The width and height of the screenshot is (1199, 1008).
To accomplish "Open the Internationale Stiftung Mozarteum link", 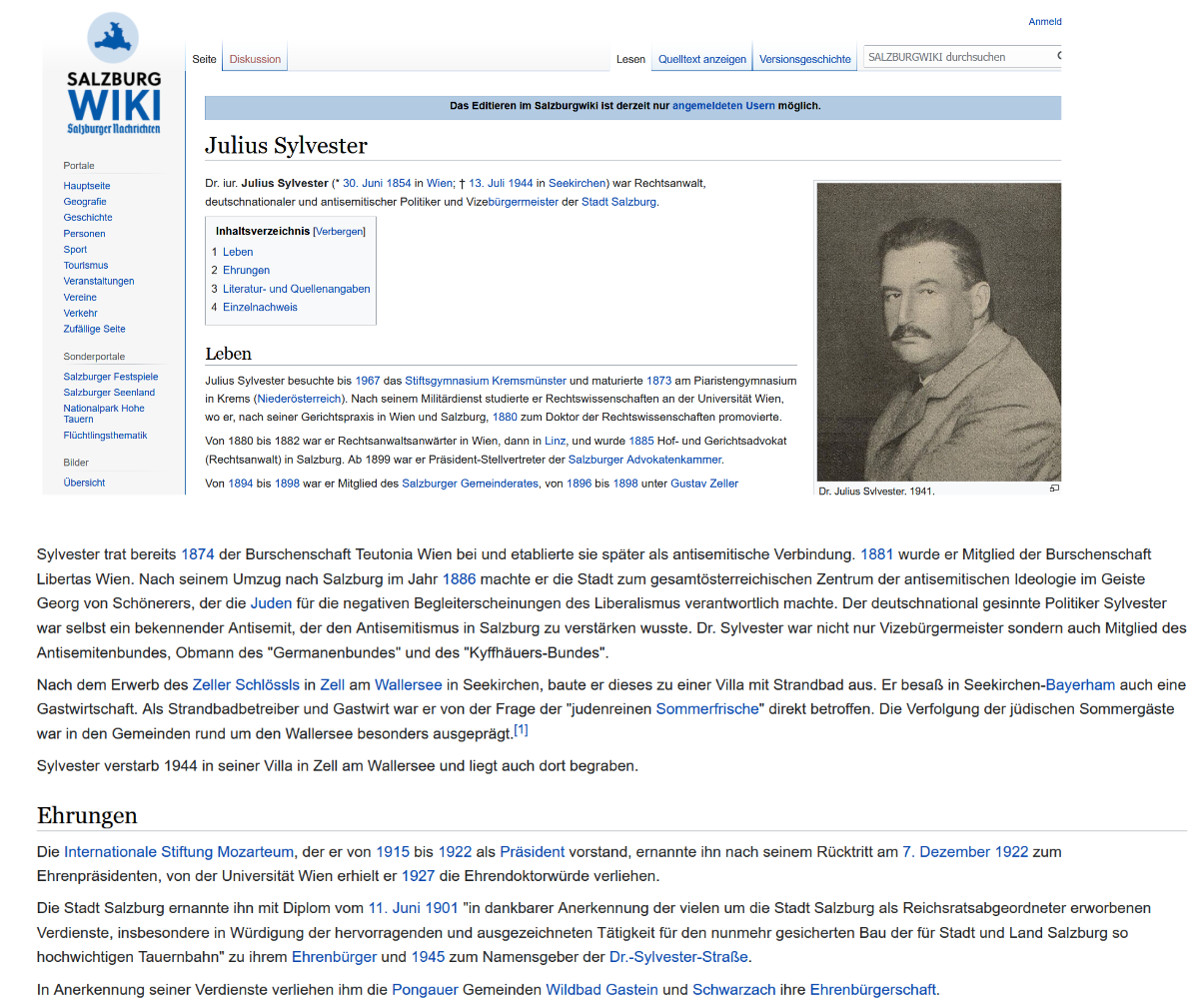I will click(x=179, y=852).
